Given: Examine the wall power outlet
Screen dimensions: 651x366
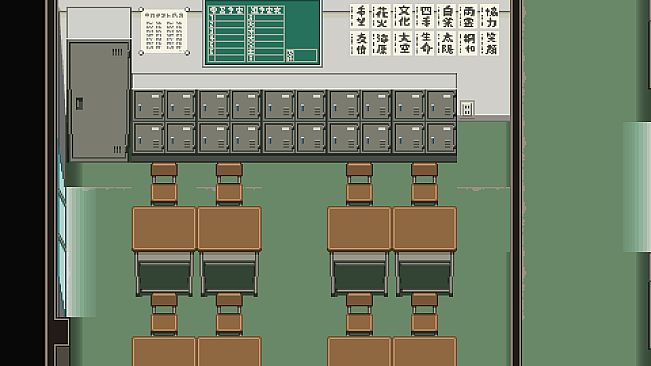Looking at the screenshot, I should click(467, 109).
